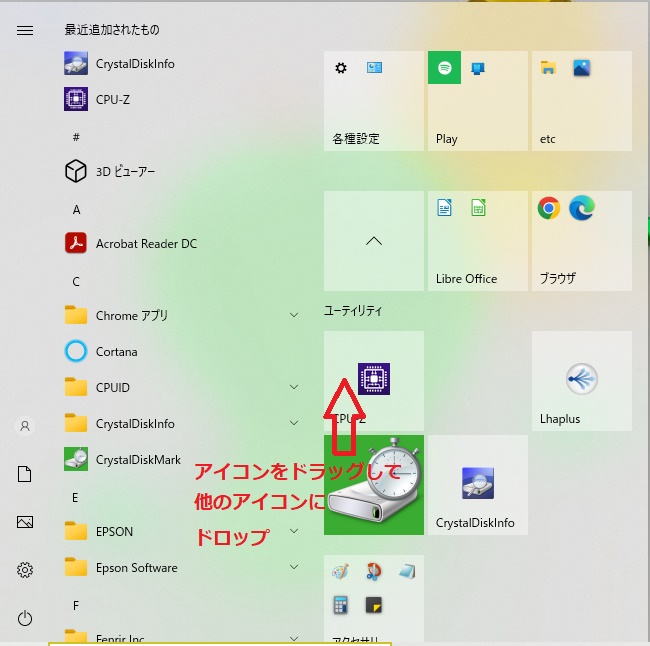Open the CrystalDiskInfo tile
This screenshot has width=650, height=646.
tap(478, 485)
